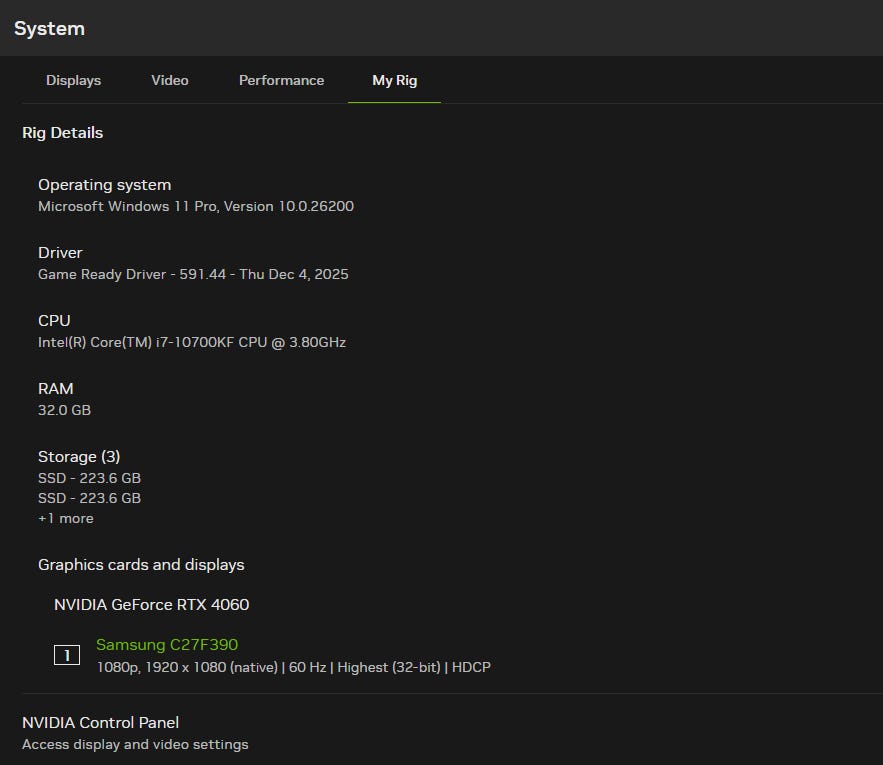Click the 'RAM' label
This screenshot has width=883, height=765.
point(55,389)
